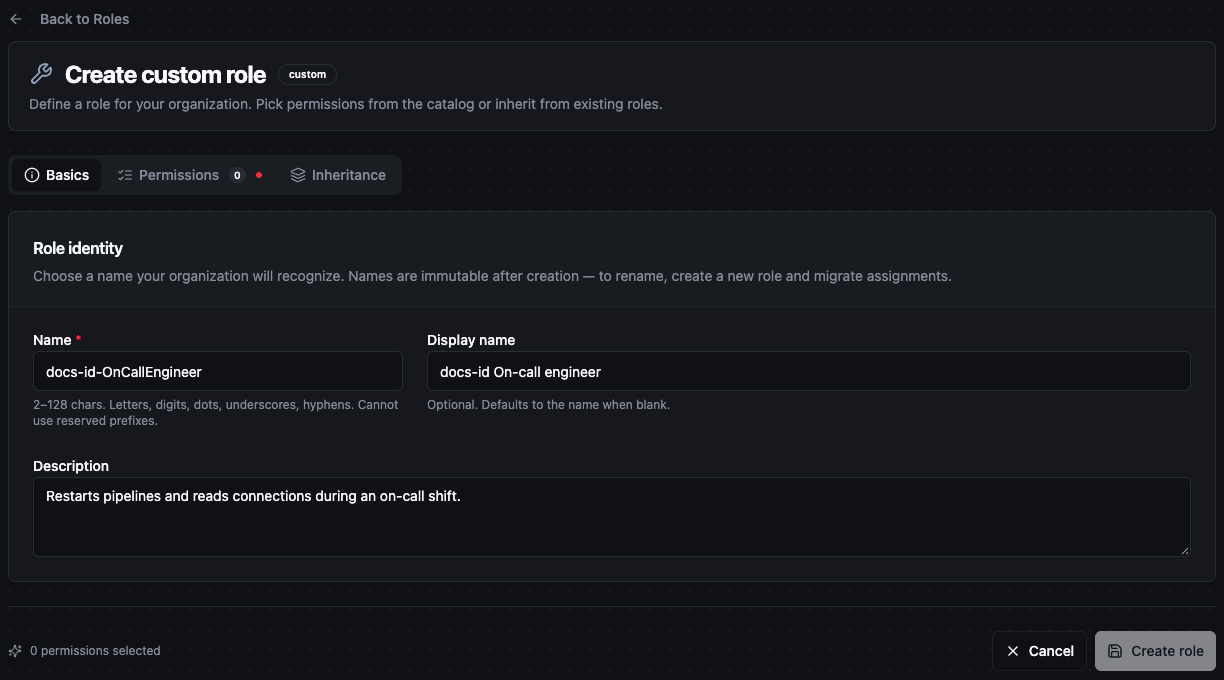Viewport: 1224px width, 680px height.
Task: Click the sparkle icon by permissions count
Action: click(x=15, y=651)
